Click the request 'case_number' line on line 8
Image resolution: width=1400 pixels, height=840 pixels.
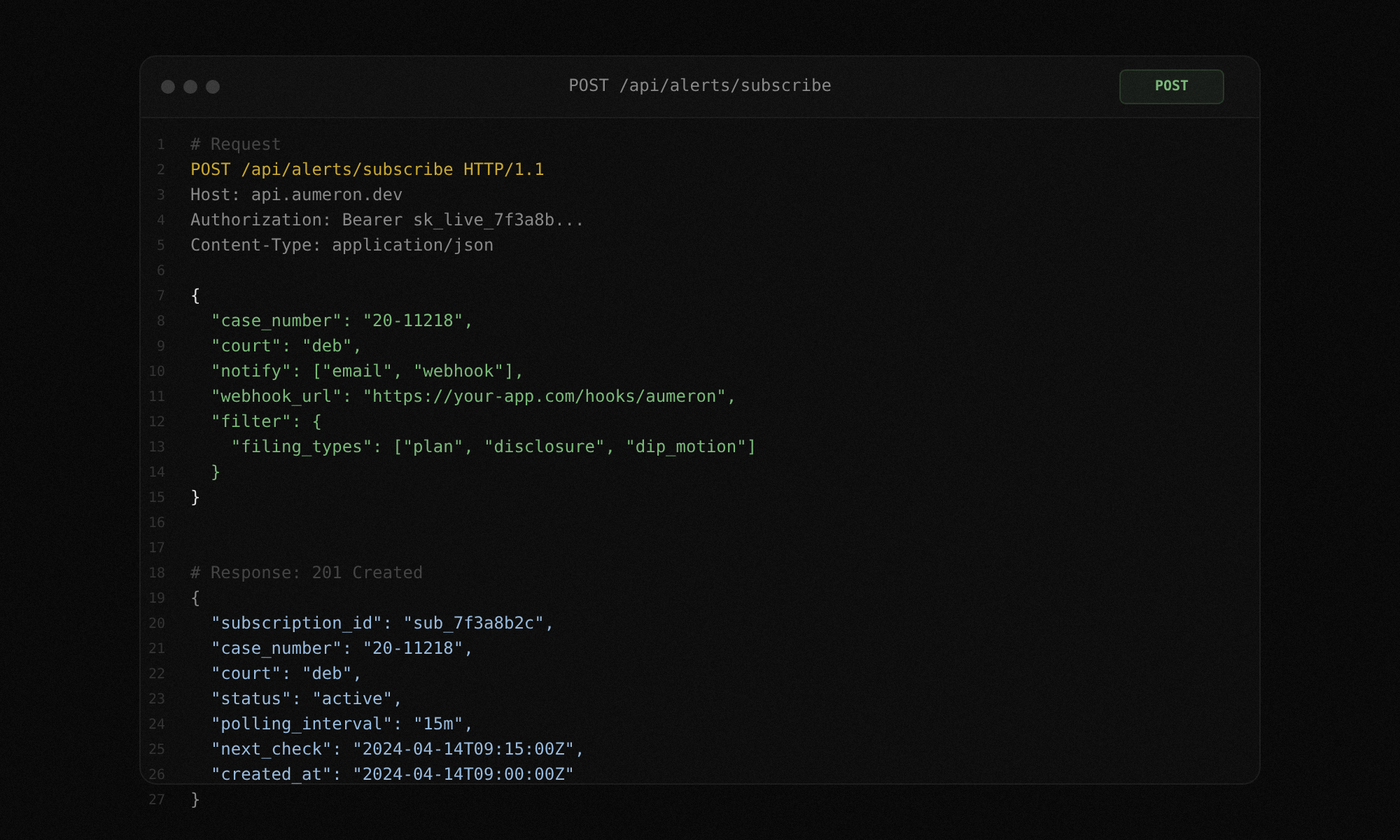(x=342, y=321)
